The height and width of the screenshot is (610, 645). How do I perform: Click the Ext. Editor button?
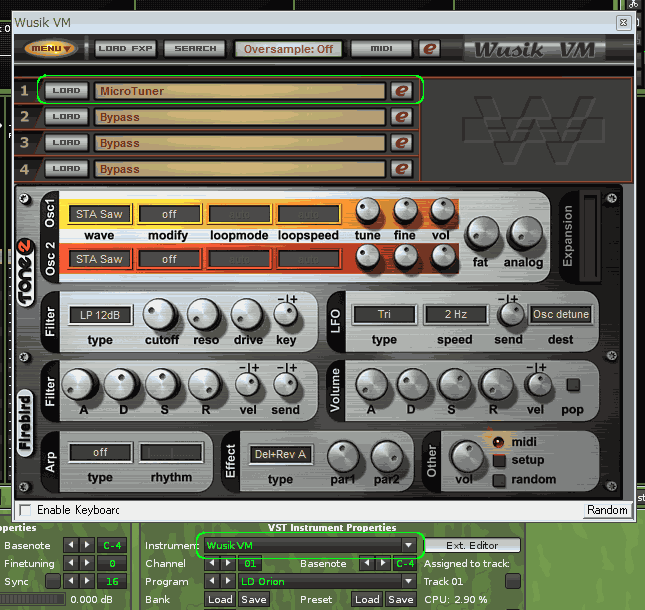(472, 545)
